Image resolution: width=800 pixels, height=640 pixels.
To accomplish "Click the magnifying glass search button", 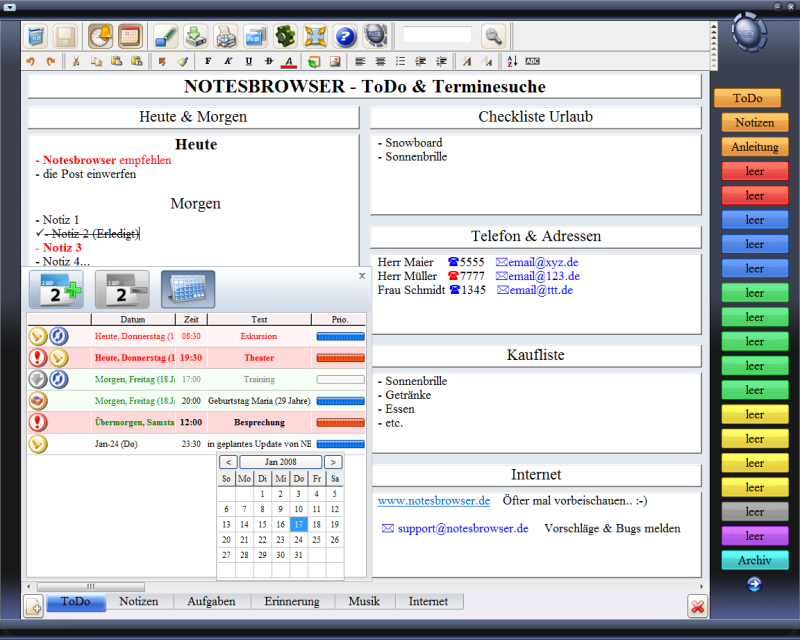I will (493, 37).
